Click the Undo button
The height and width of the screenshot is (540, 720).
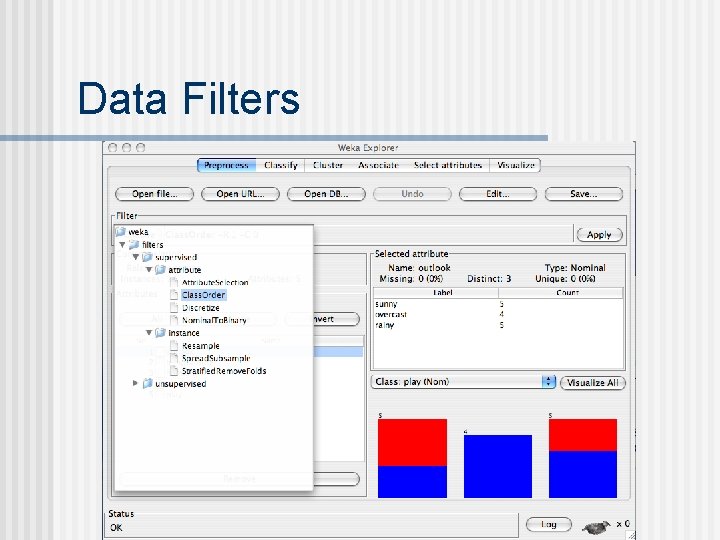pos(412,194)
